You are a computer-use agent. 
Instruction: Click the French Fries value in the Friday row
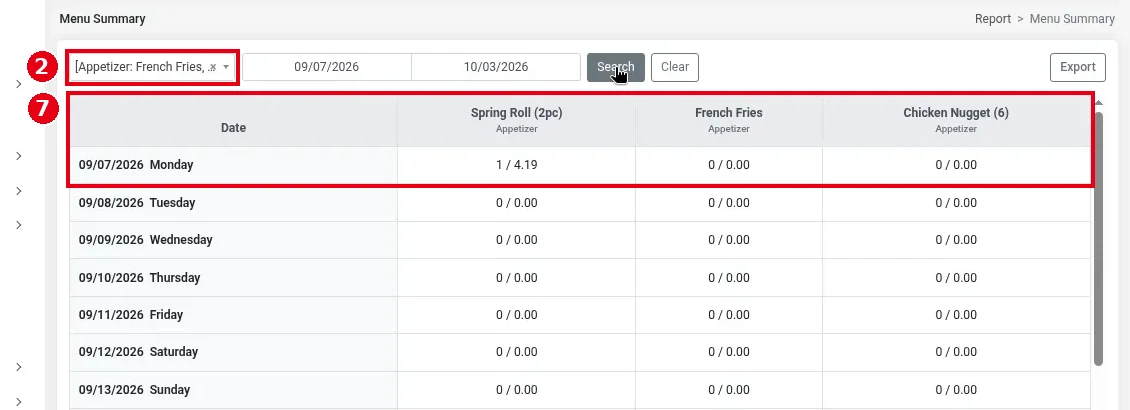click(x=729, y=315)
